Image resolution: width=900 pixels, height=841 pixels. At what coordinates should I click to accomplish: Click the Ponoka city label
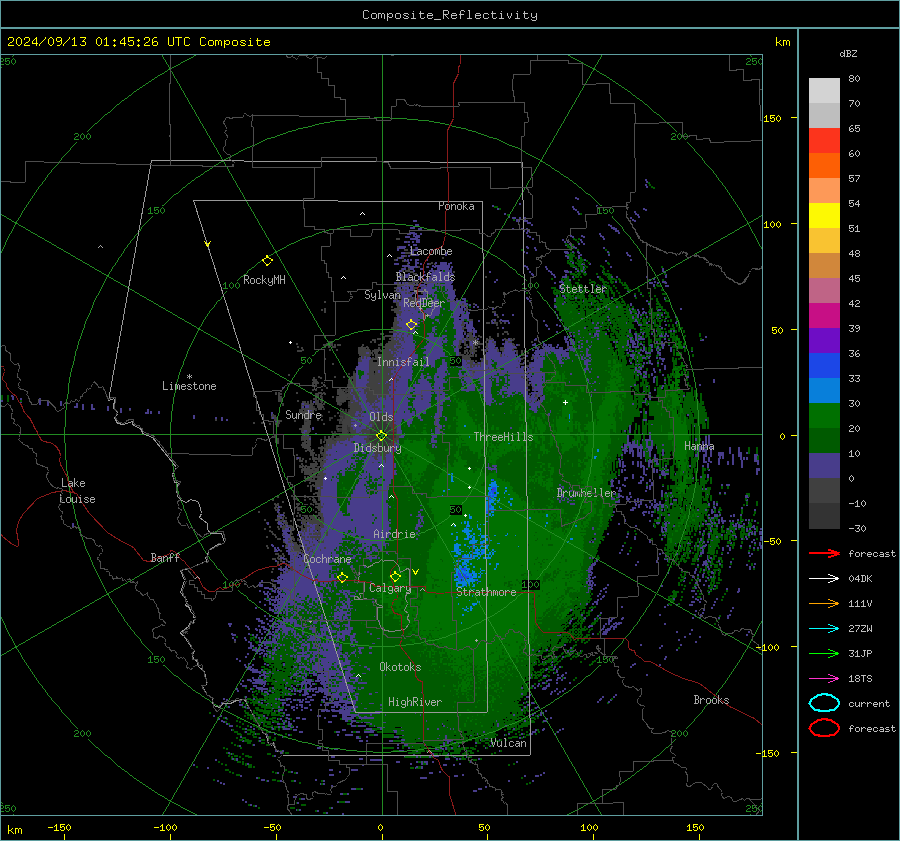click(x=456, y=206)
